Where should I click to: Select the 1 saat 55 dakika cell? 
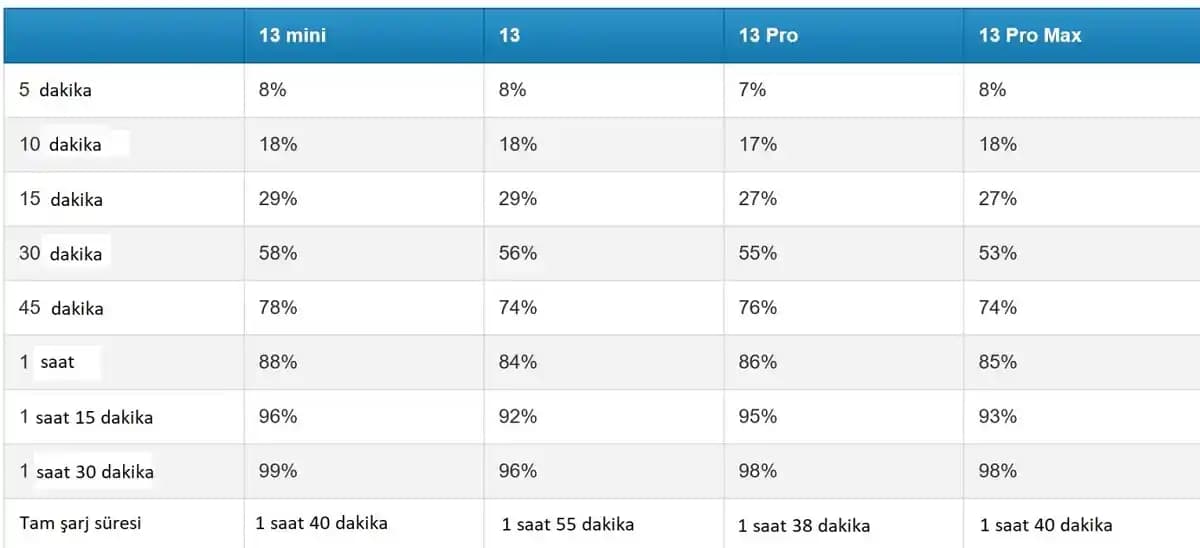pos(567,524)
